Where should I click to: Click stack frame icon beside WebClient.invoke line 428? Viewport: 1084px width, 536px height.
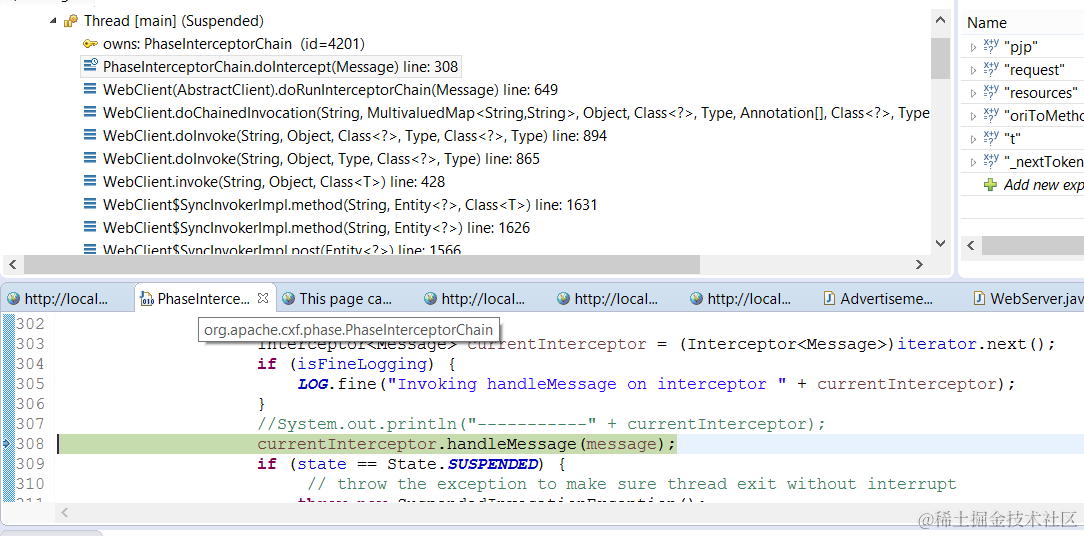click(x=90, y=181)
